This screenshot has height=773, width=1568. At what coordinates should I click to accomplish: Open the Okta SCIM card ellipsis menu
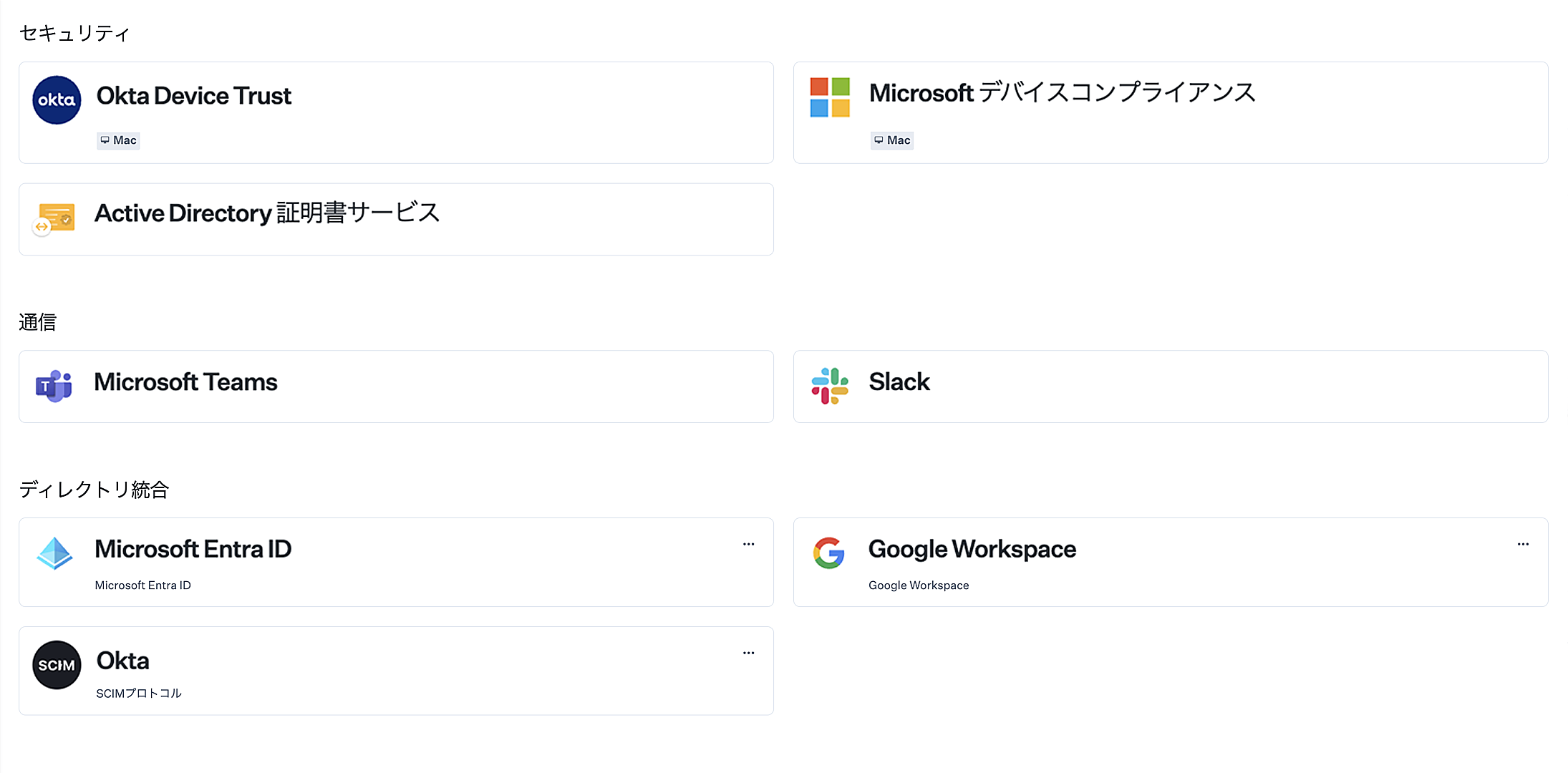coord(748,653)
